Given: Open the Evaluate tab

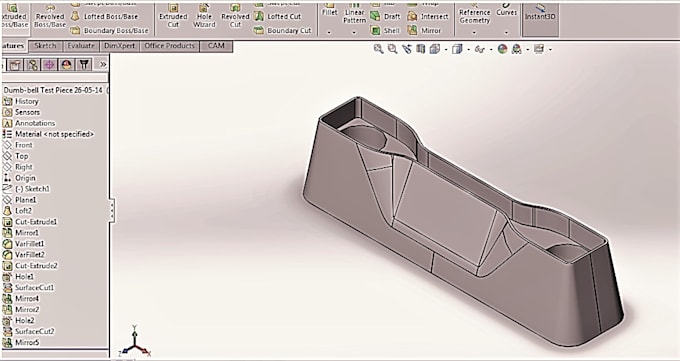Looking at the screenshot, I should pos(81,46).
